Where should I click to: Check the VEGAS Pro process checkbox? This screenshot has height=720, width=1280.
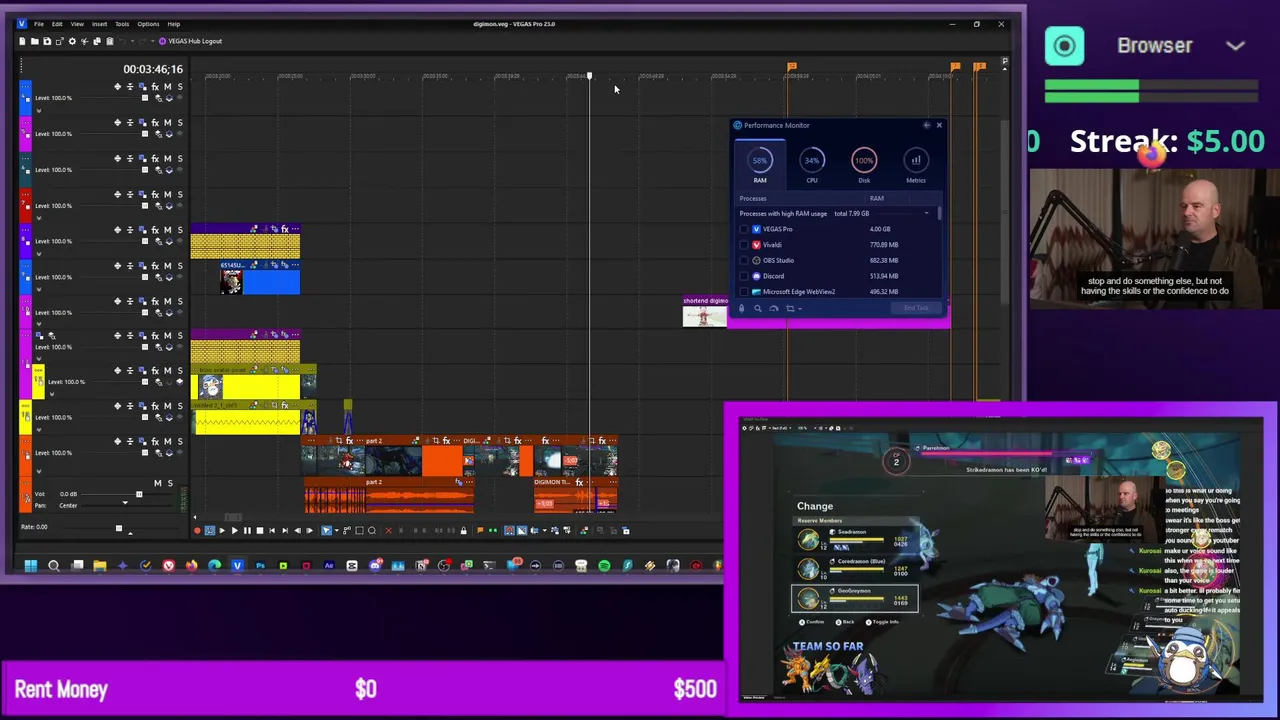pos(744,229)
